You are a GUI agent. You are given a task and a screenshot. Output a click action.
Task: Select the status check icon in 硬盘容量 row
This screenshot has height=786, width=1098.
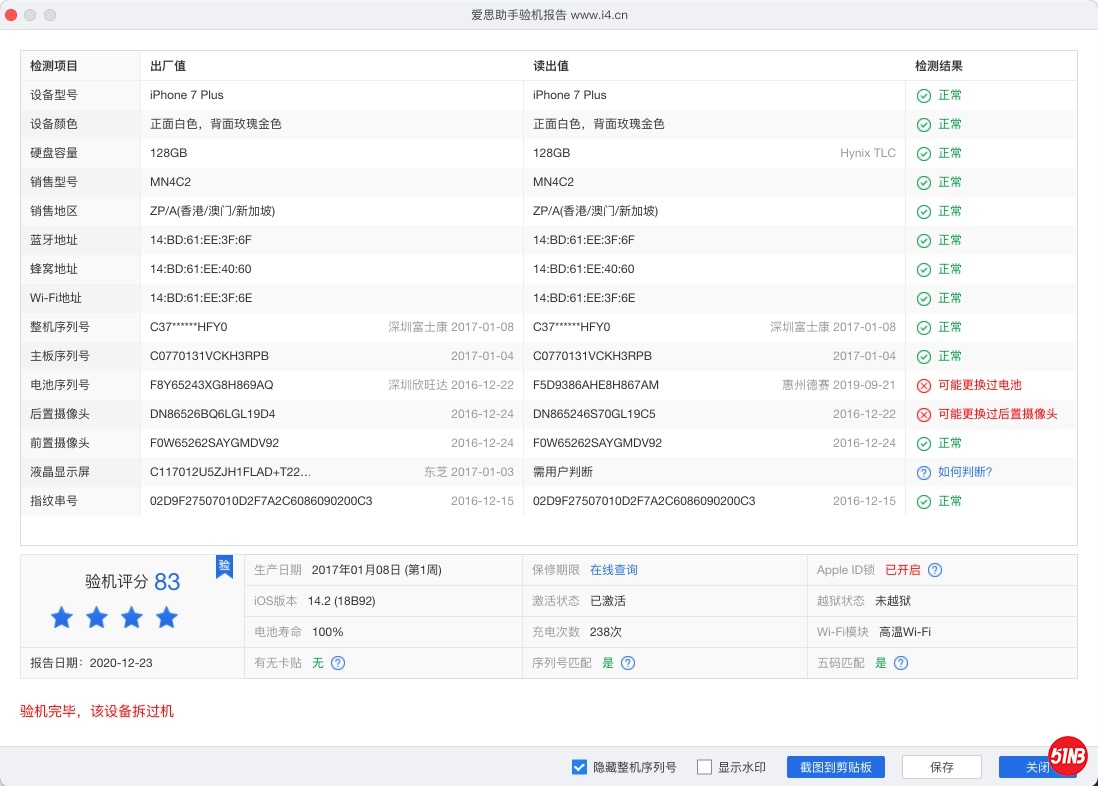coord(924,153)
